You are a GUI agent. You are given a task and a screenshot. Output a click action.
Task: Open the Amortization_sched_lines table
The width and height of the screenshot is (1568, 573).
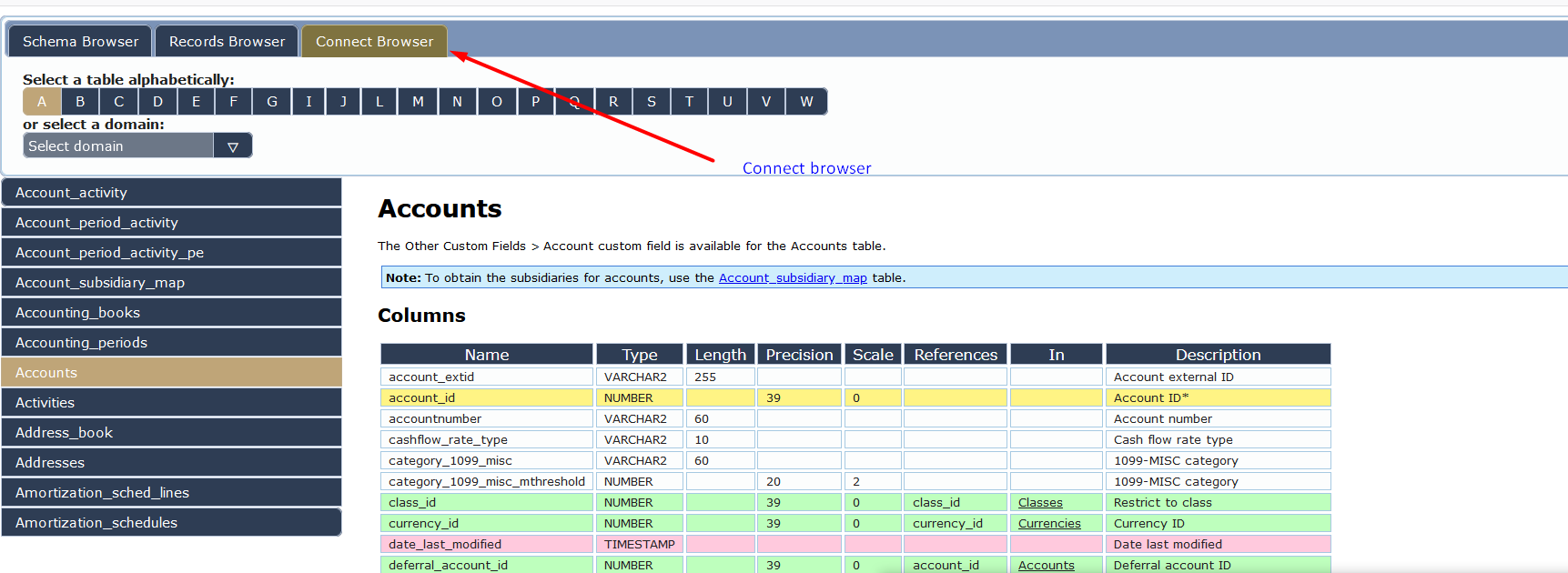172,492
